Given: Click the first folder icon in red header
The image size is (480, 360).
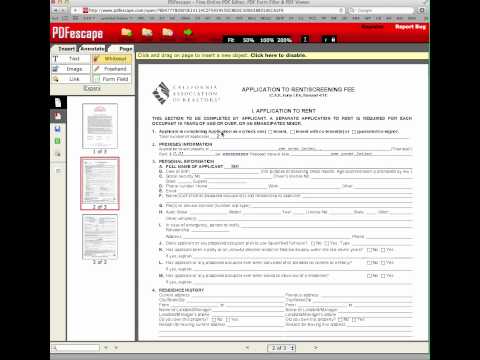Looking at the screenshot, I should click(x=127, y=32).
